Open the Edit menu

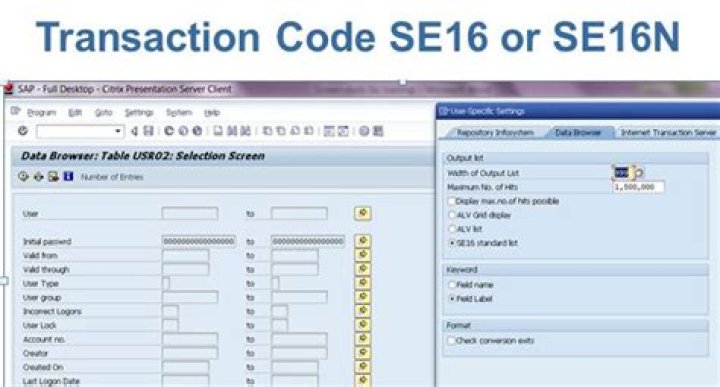(x=75, y=112)
